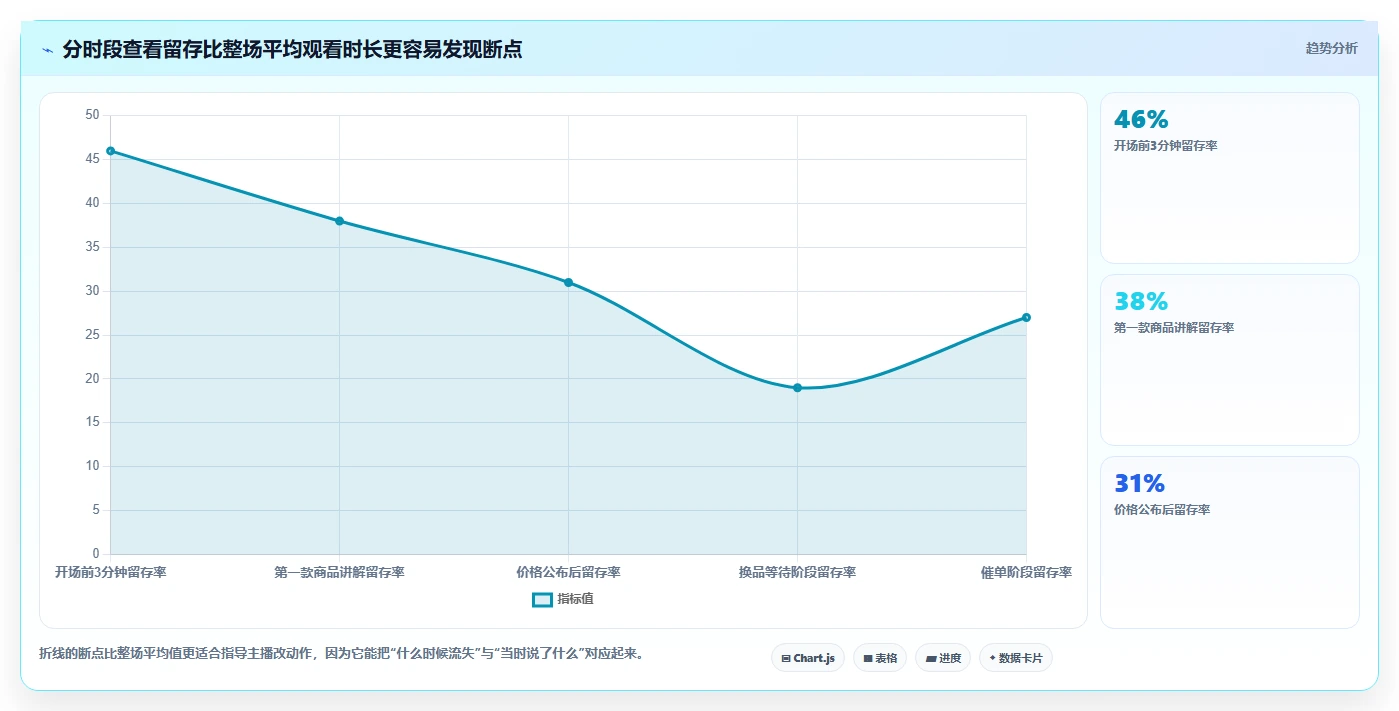Click the 38 data point at 第一款商品讲解留存率
Viewport: 1399px width, 711px height.
[x=339, y=221]
